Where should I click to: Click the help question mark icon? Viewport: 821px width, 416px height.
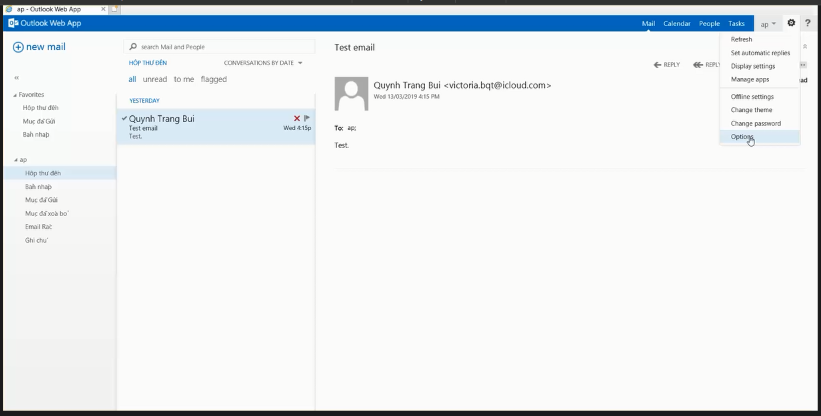coord(807,23)
